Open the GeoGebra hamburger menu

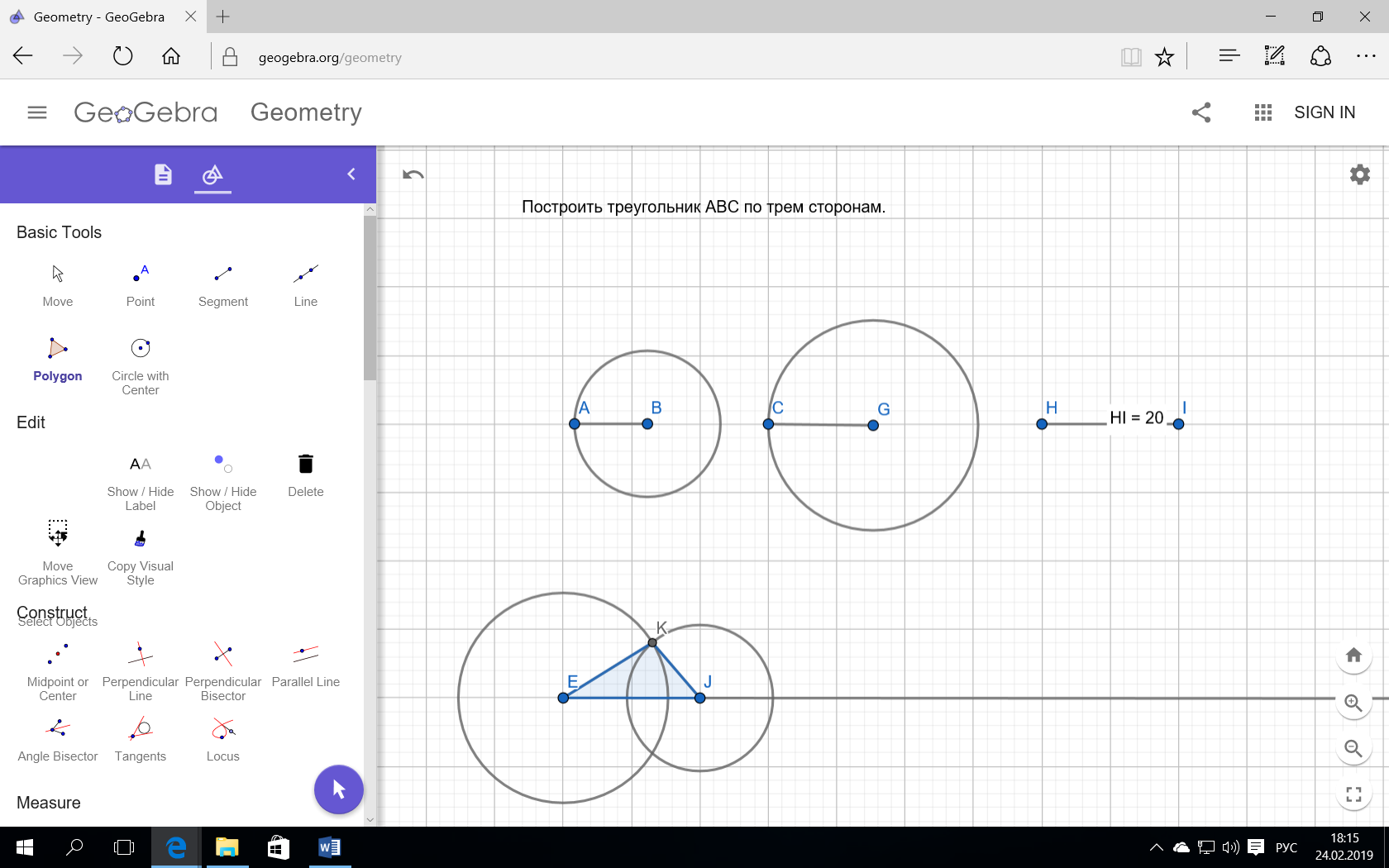pyautogui.click(x=37, y=112)
